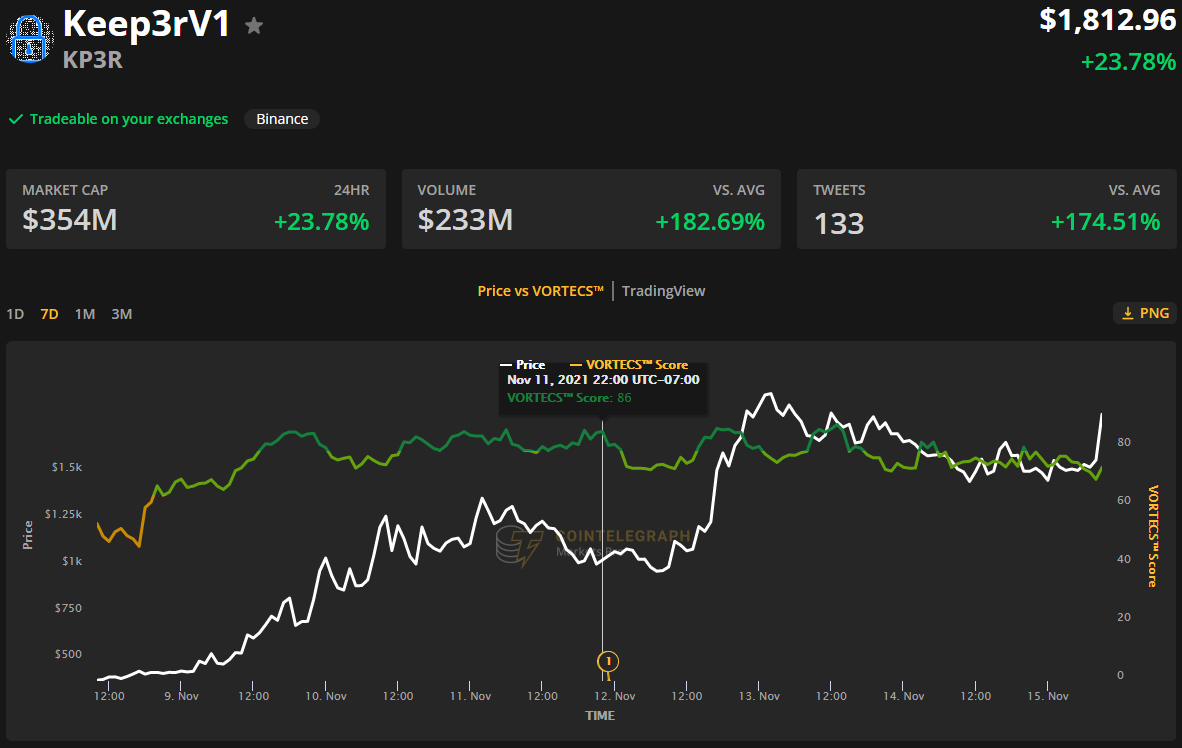
Task: Open the Price vs VORTECS tab
Action: pos(540,291)
